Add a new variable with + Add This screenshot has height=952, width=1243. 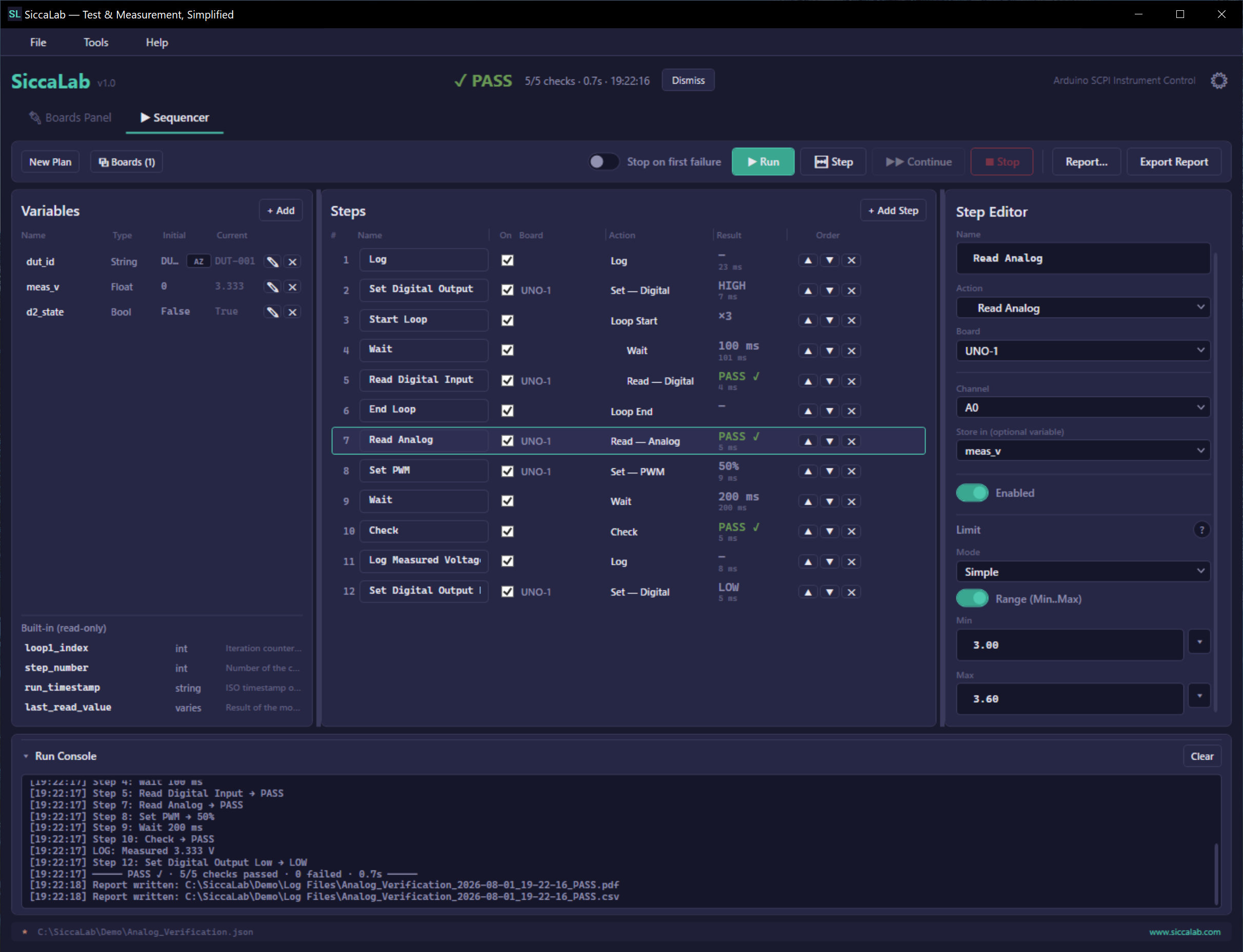coord(280,210)
